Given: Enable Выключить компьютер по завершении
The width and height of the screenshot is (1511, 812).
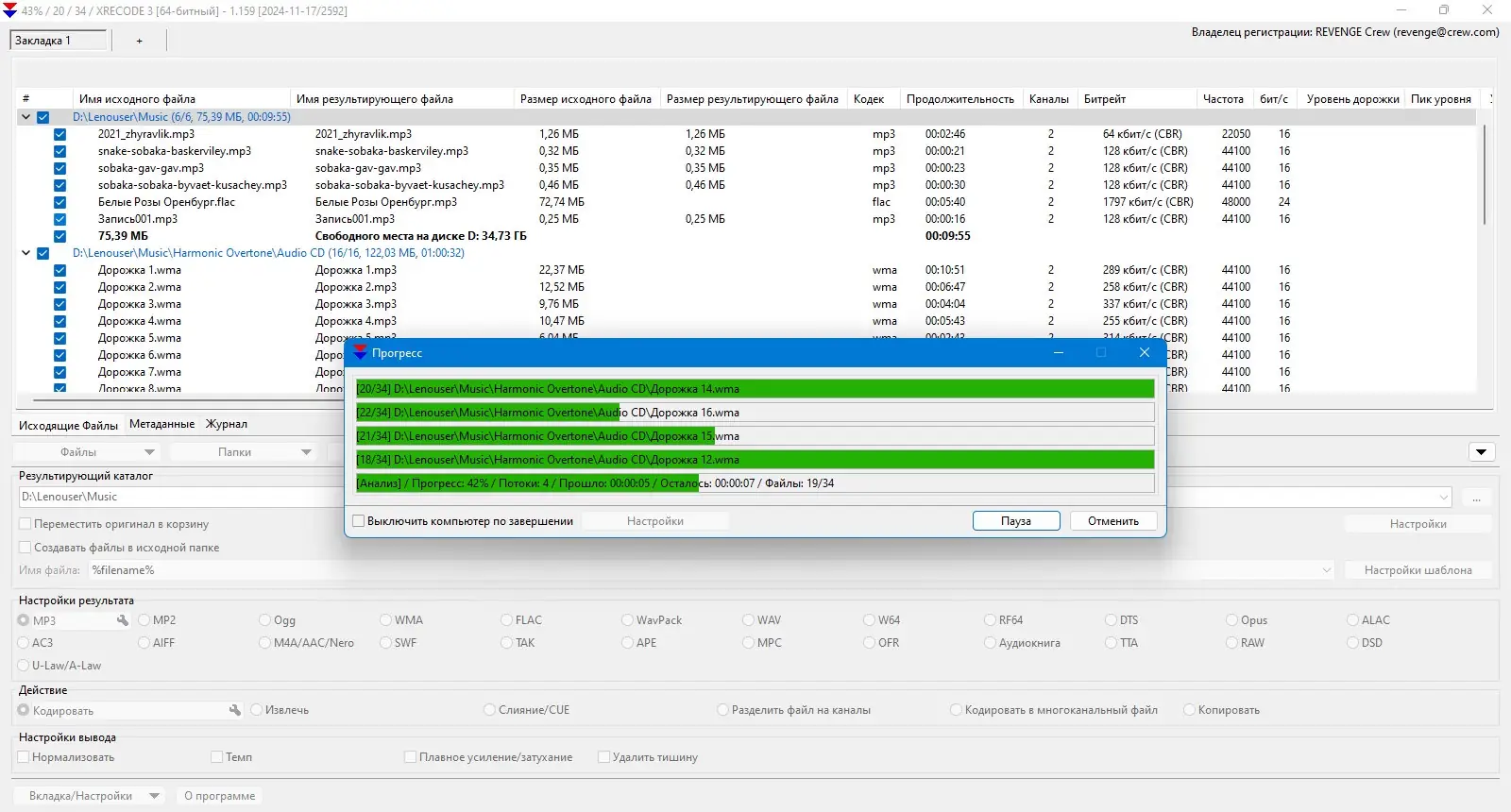Looking at the screenshot, I should point(359,521).
